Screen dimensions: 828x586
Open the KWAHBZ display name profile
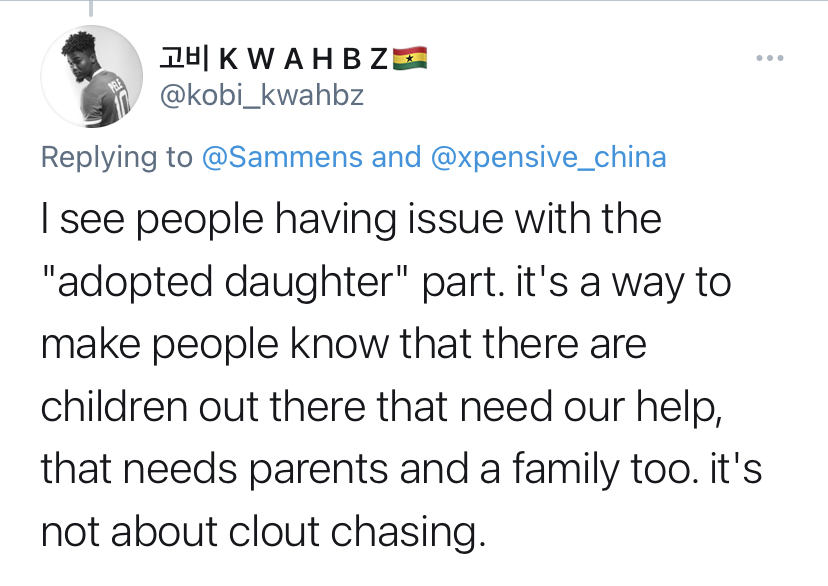(x=293, y=59)
